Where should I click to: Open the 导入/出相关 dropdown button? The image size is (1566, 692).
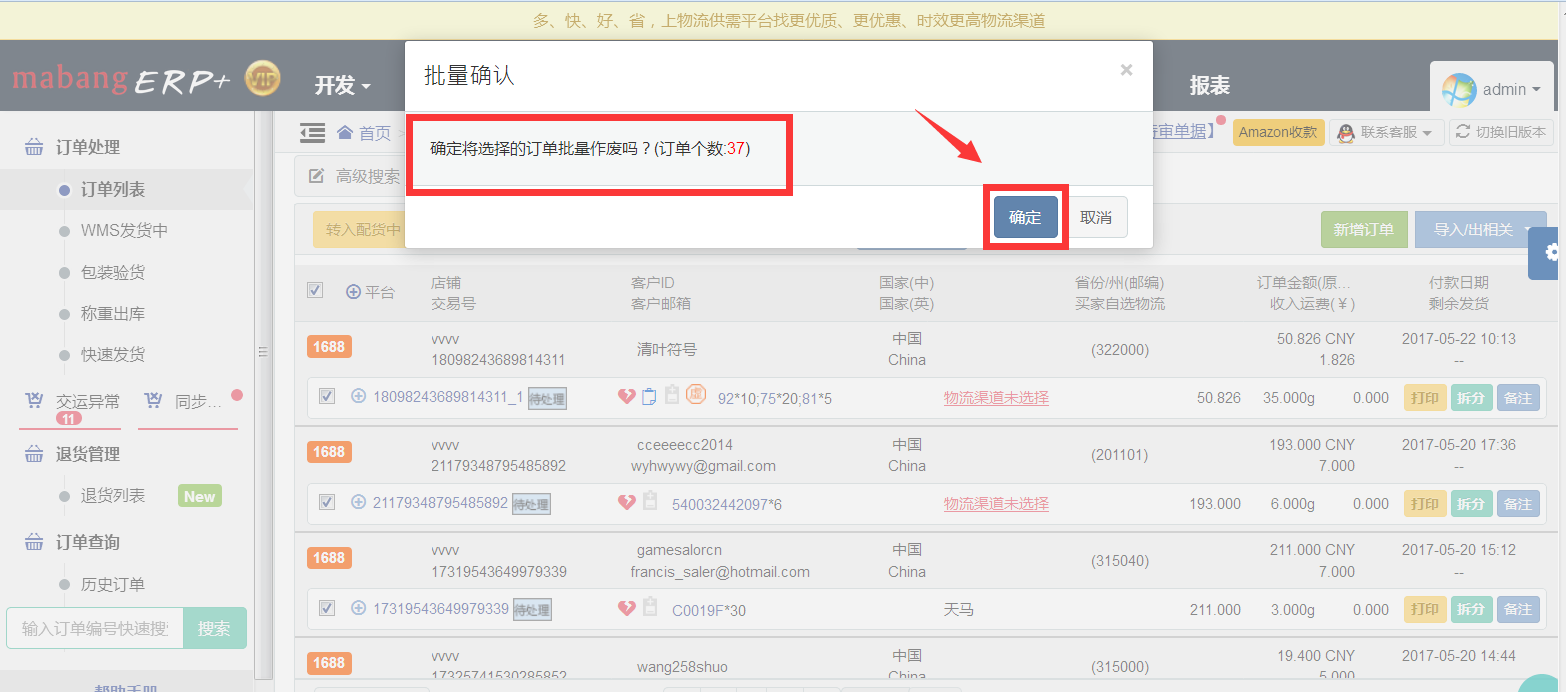(x=1481, y=230)
